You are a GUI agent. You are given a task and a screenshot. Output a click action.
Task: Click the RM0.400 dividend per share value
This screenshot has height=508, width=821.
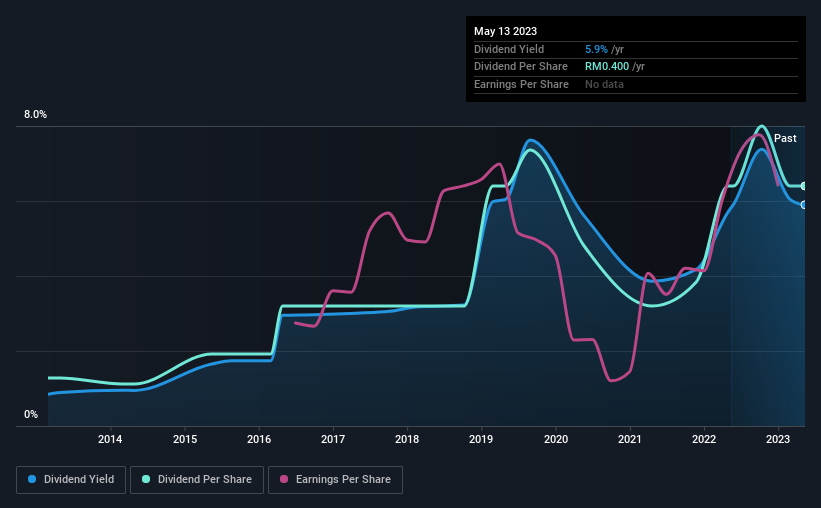coord(607,67)
